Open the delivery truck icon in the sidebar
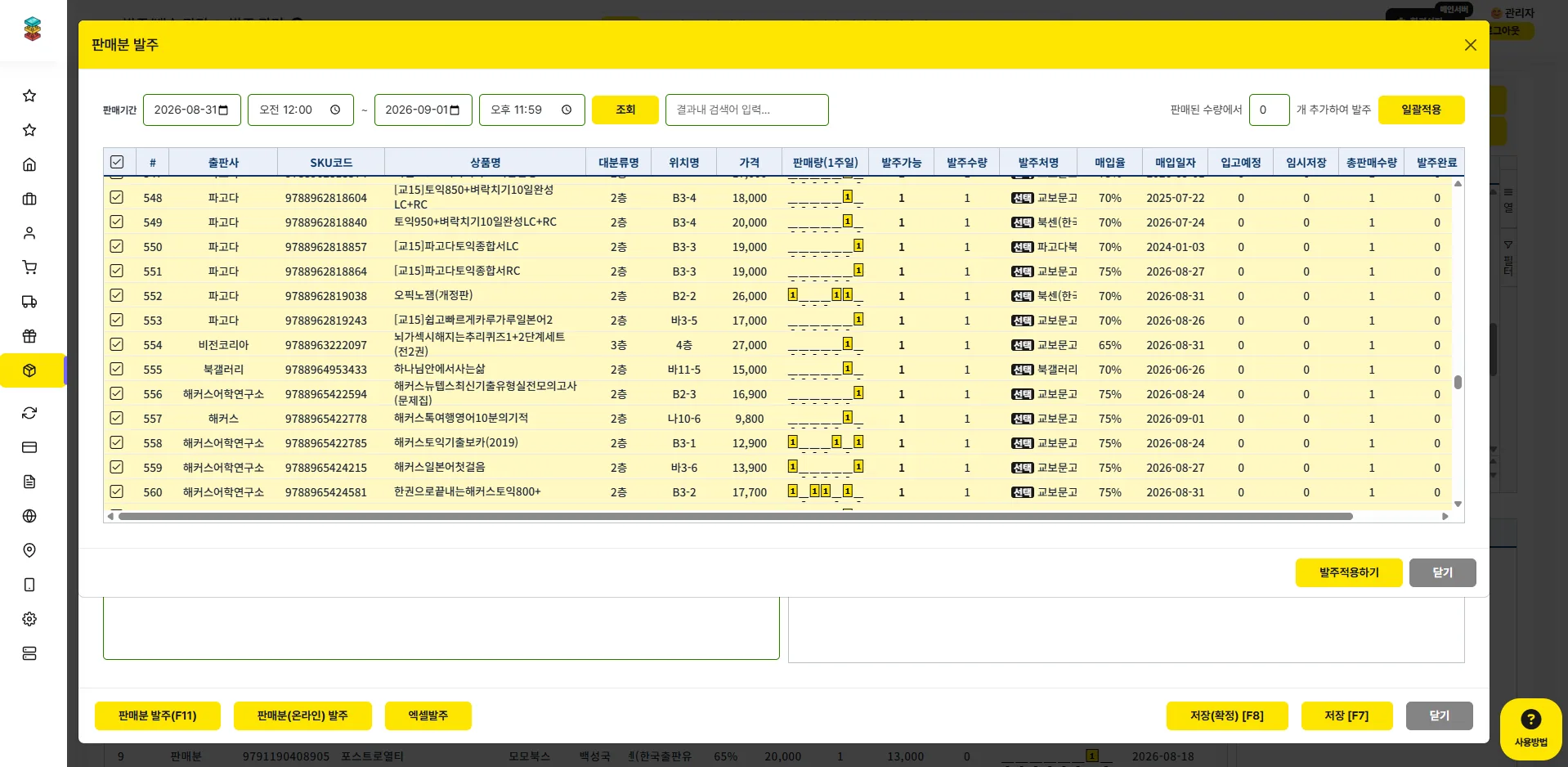Viewport: 1568px width, 767px height. coord(29,302)
